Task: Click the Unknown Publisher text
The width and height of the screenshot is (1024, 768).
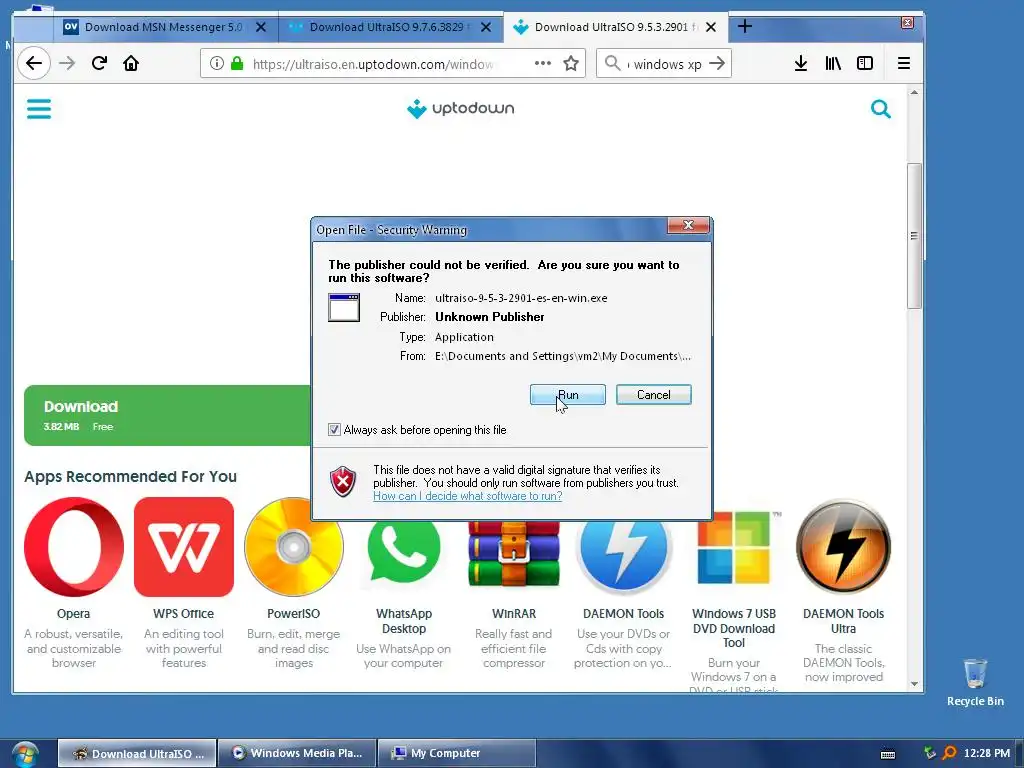Action: tap(490, 317)
